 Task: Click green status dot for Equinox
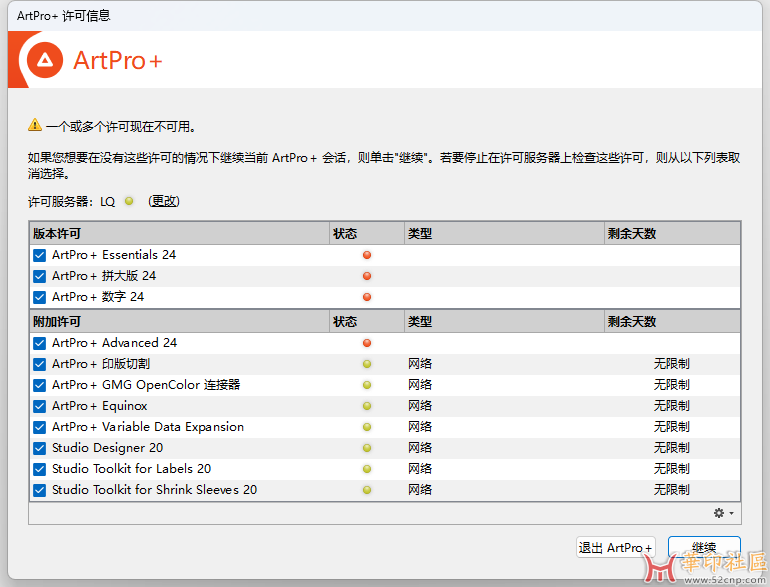(367, 406)
